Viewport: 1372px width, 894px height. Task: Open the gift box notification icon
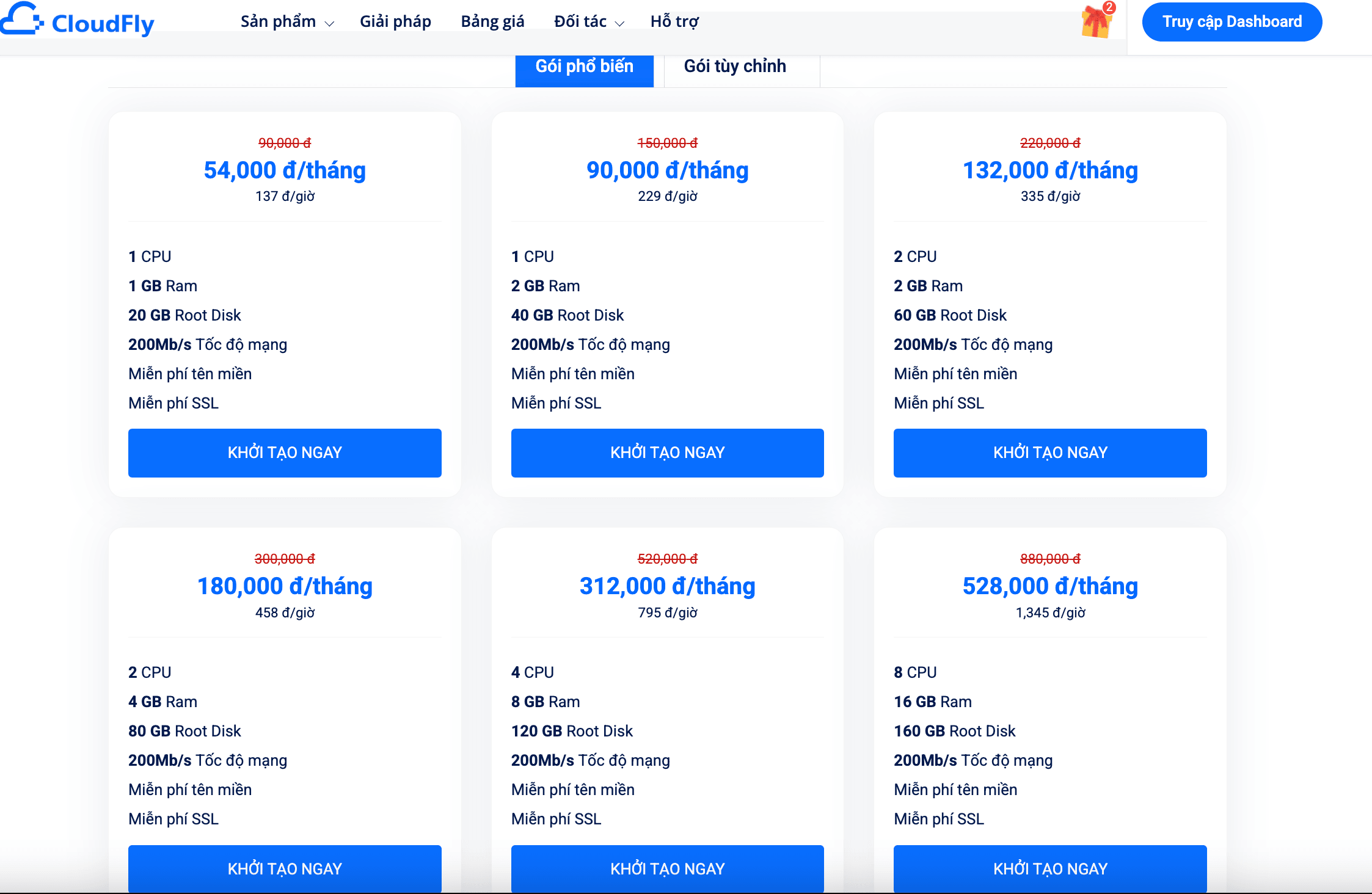pyautogui.click(x=1096, y=22)
